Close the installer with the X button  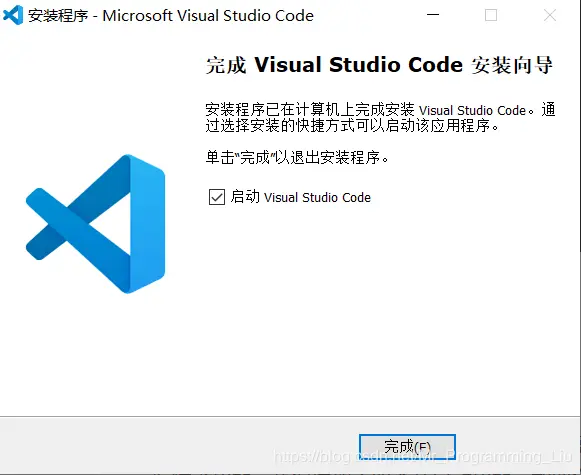550,15
